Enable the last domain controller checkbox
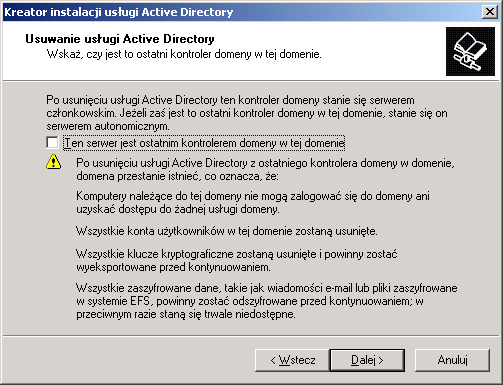Image resolution: width=503 pixels, height=385 pixels. point(52,143)
